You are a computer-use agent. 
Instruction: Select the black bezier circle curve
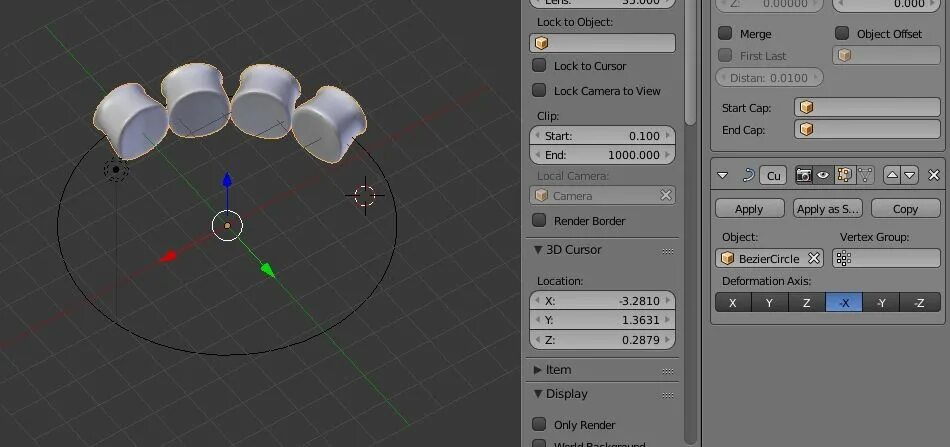click(227, 354)
